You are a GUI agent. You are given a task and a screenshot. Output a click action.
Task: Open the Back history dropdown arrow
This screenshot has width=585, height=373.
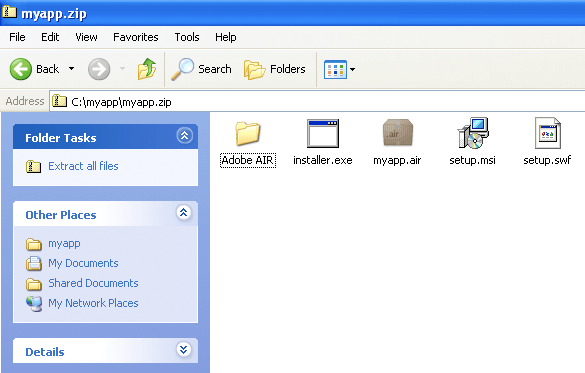point(71,69)
